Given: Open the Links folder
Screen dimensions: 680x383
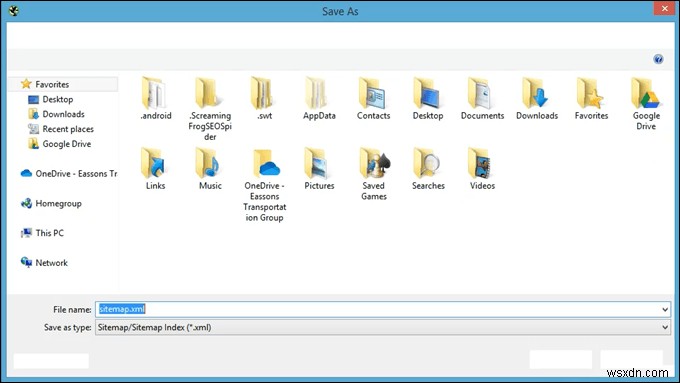Looking at the screenshot, I should 155,169.
